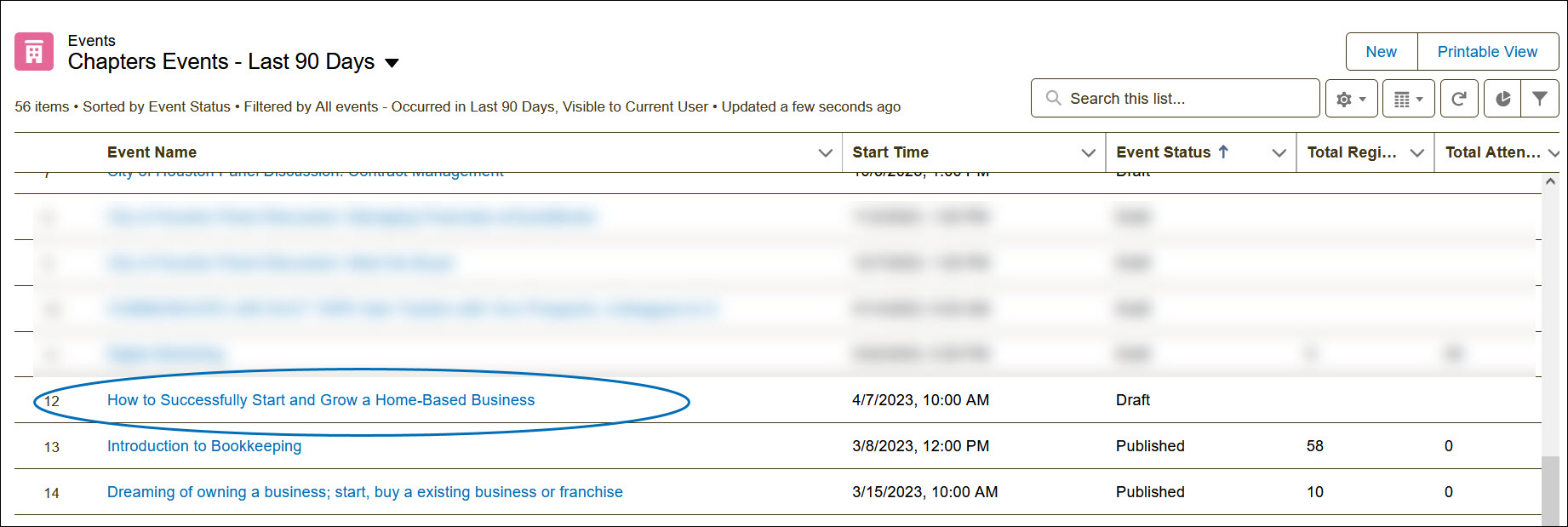Viewport: 1568px width, 527px height.
Task: Expand Start Time column menu chevron
Action: pos(1088,152)
